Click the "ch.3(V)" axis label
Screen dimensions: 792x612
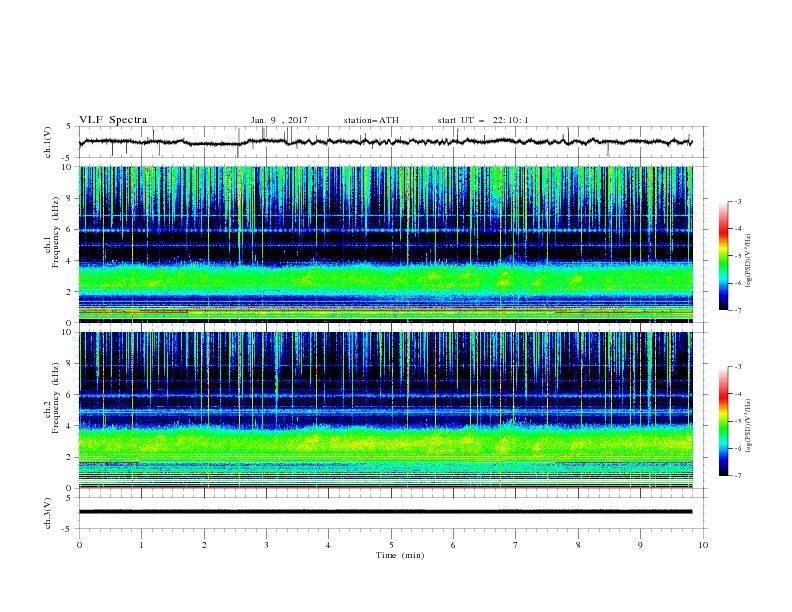point(47,513)
